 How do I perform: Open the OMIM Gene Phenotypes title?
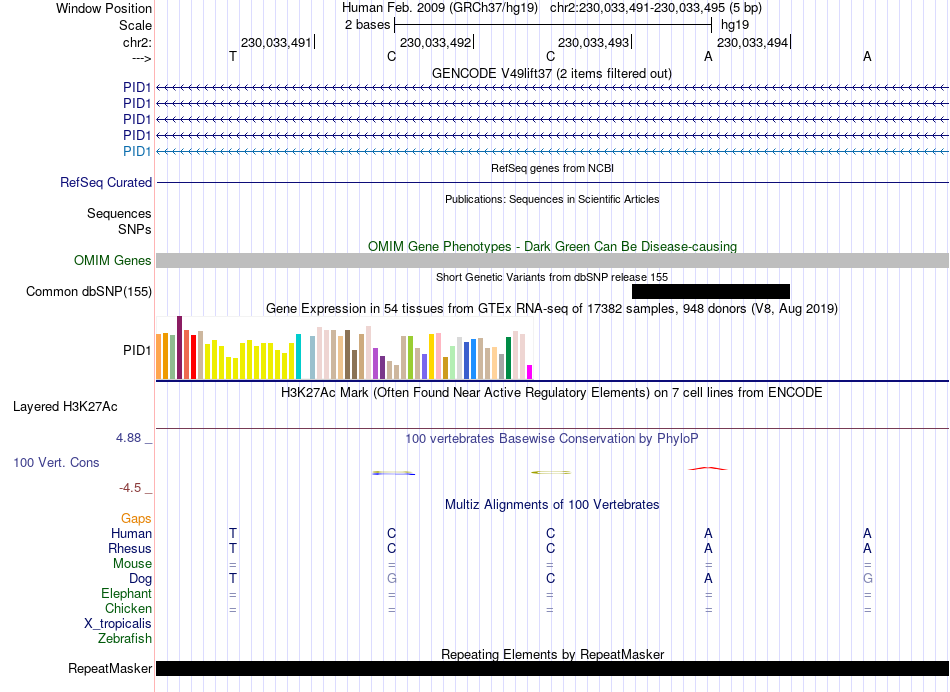[552, 247]
